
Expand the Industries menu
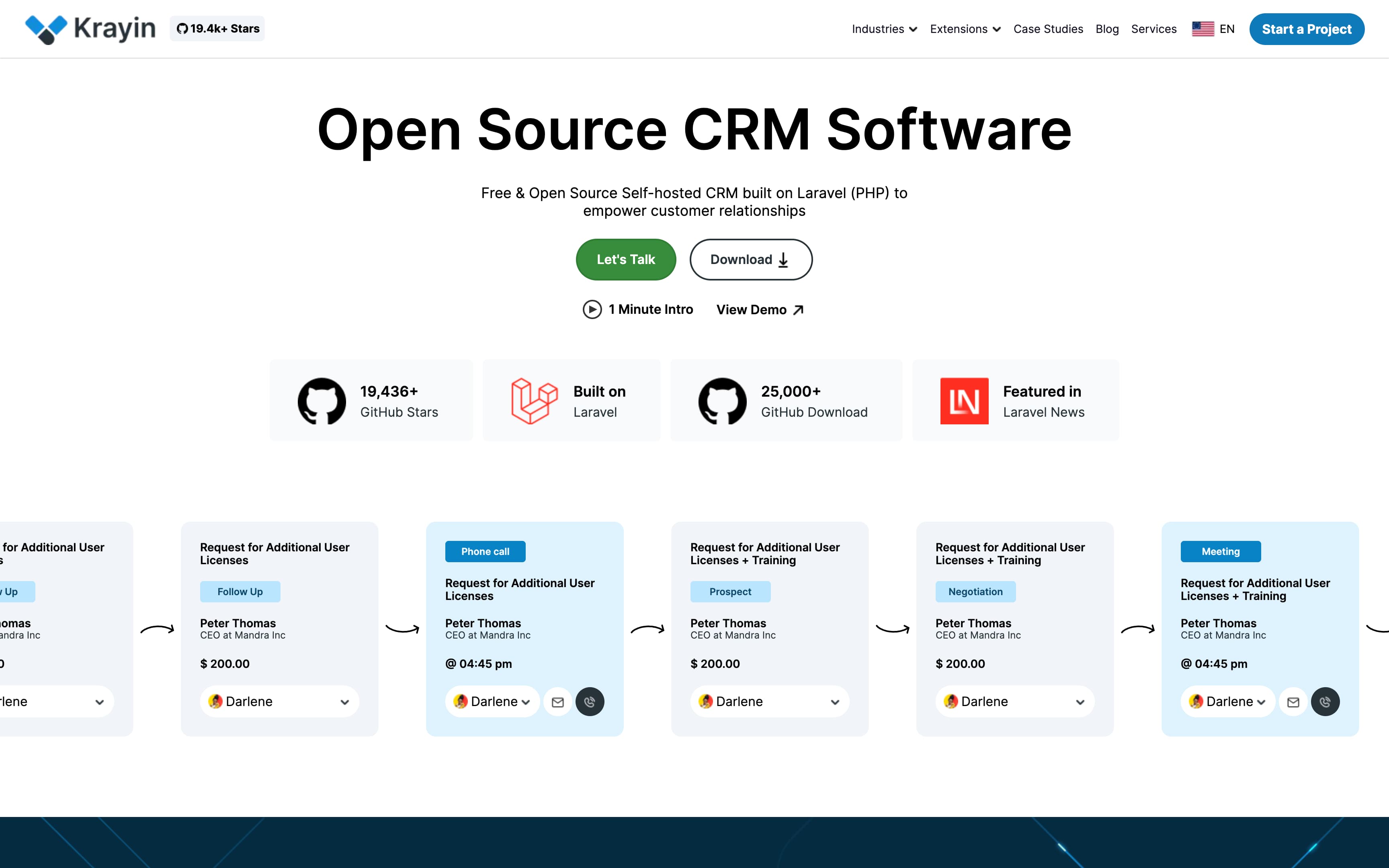[x=884, y=29]
